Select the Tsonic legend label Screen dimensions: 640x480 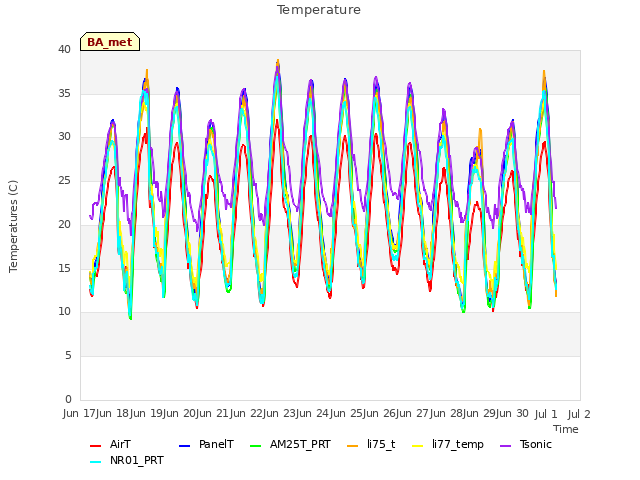(x=536, y=444)
